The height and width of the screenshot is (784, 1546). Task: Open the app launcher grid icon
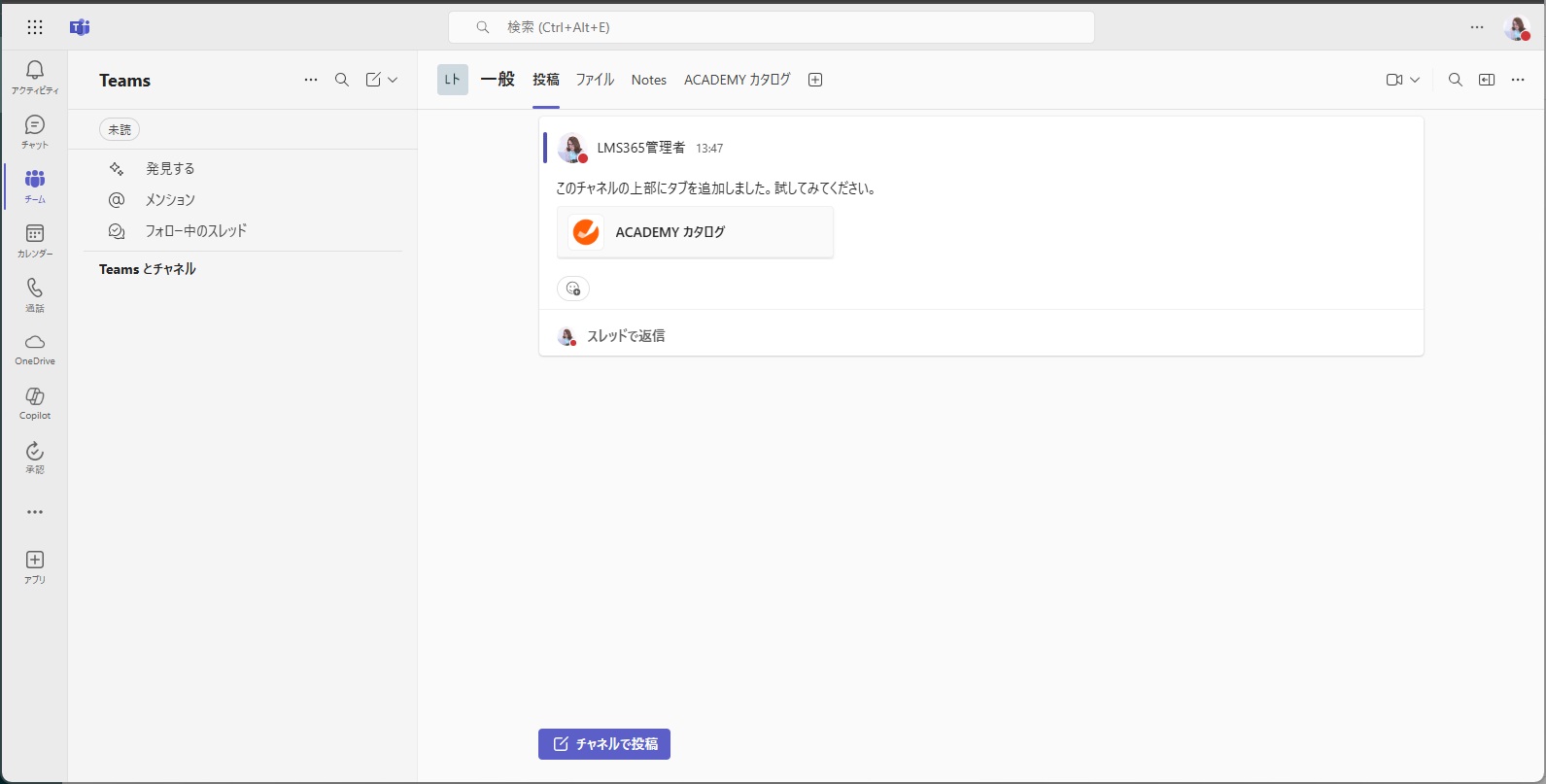tap(35, 27)
